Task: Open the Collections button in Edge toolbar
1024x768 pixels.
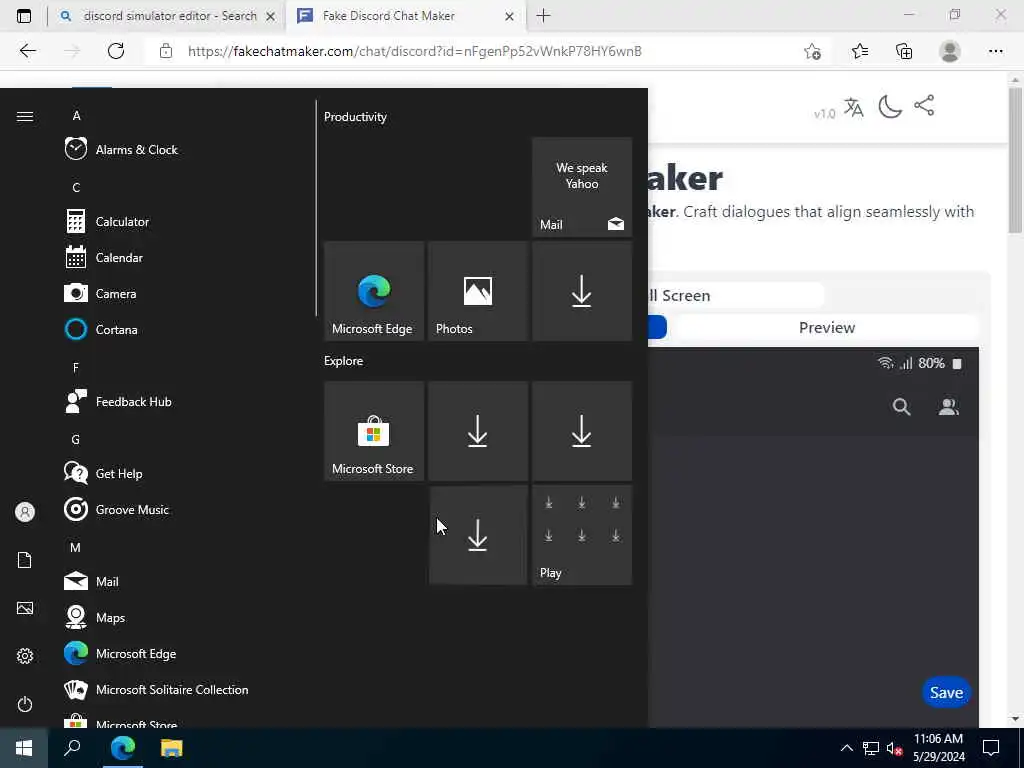Action: coord(904,51)
